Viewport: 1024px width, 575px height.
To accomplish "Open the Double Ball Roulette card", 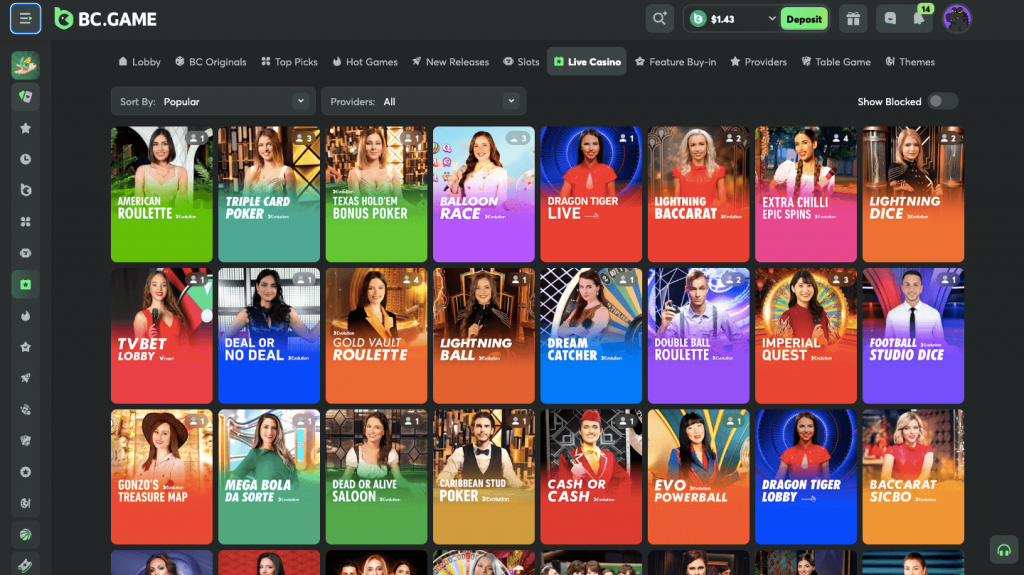I will coord(699,336).
